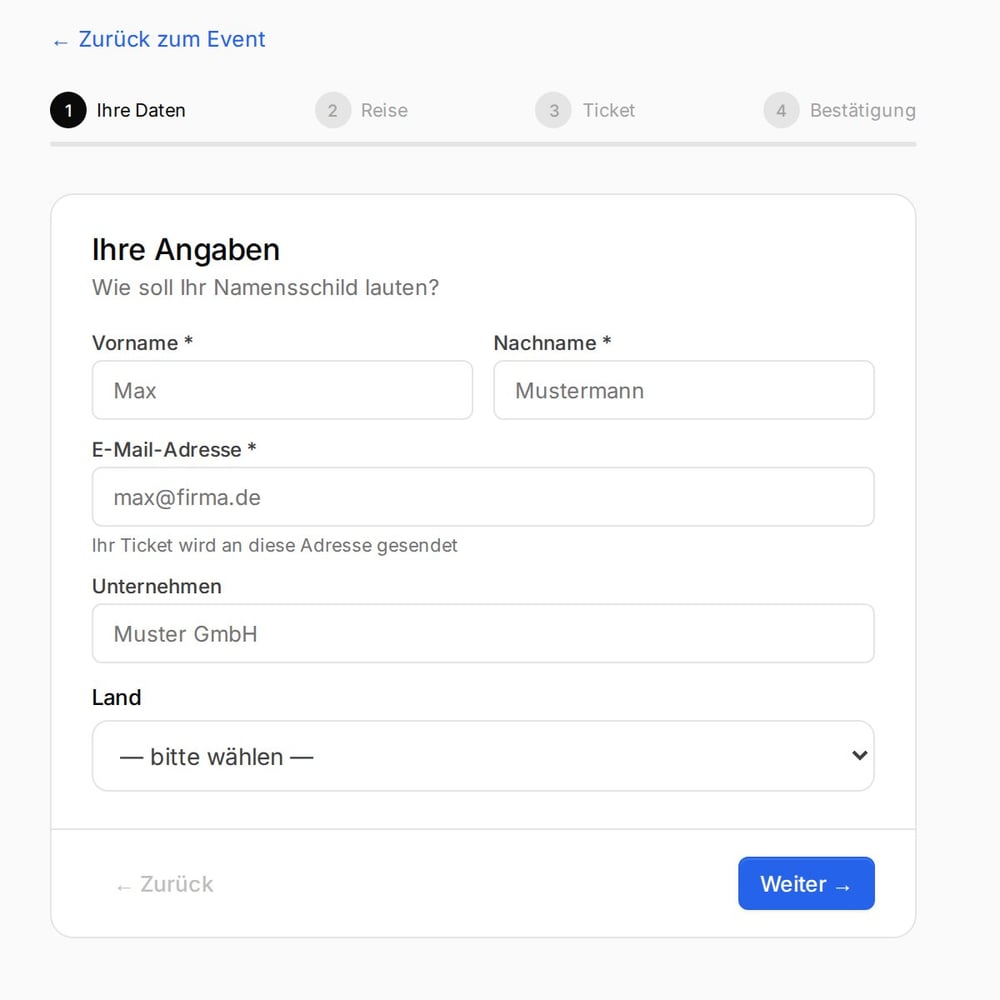The height and width of the screenshot is (1000, 1000).
Task: Click the progress bar under the steps
Action: click(483, 144)
